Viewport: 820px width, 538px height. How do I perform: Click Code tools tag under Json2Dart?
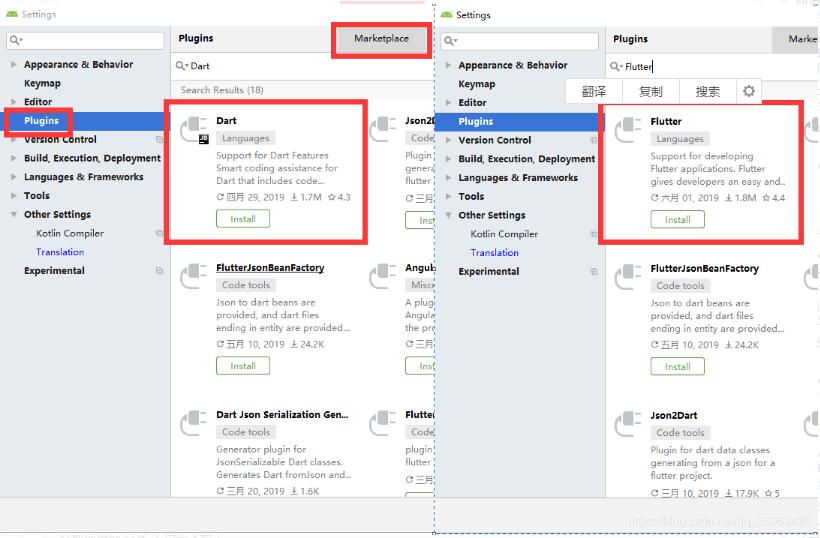(x=680, y=432)
